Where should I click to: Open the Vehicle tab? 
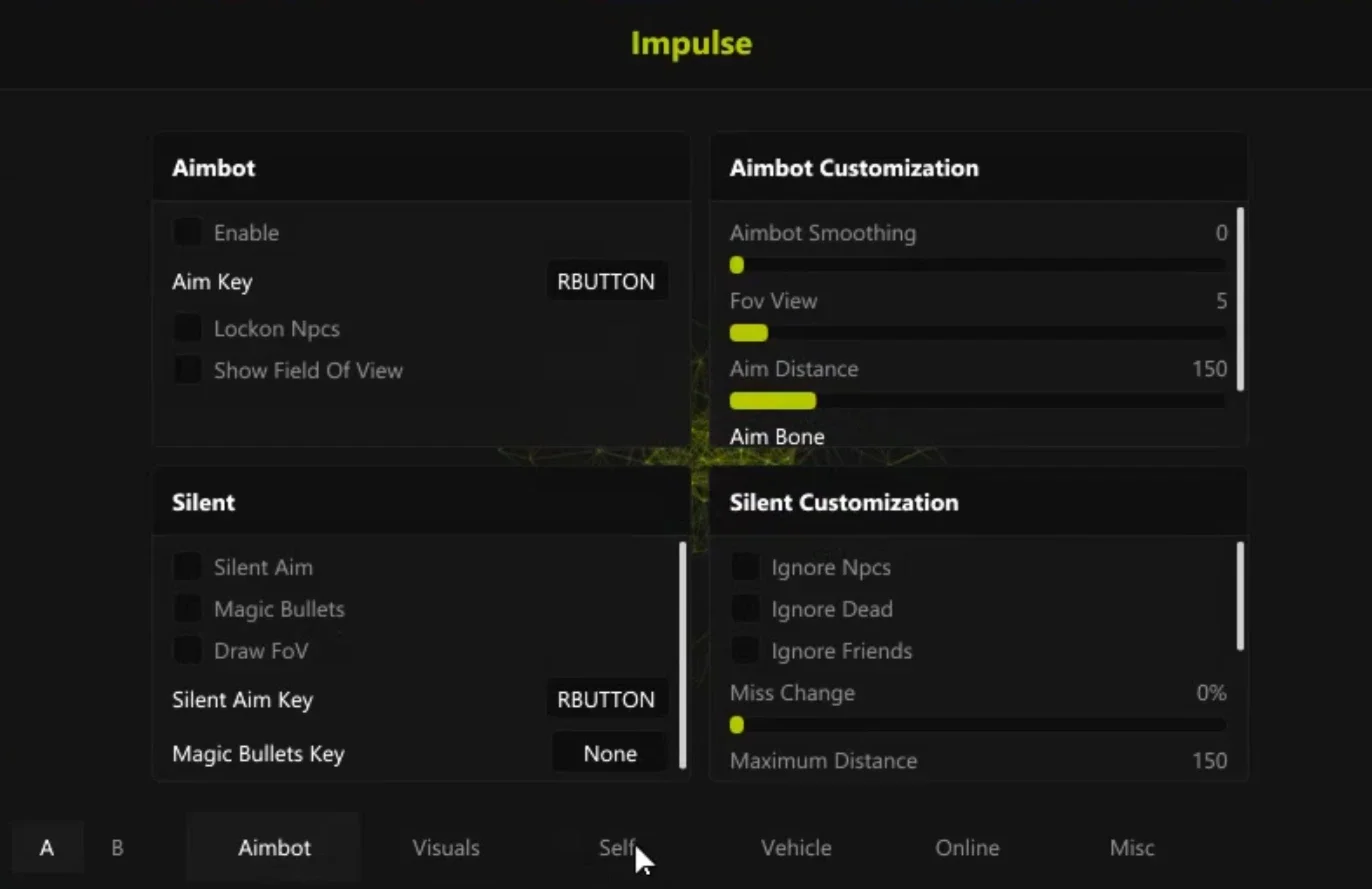pyautogui.click(x=796, y=847)
